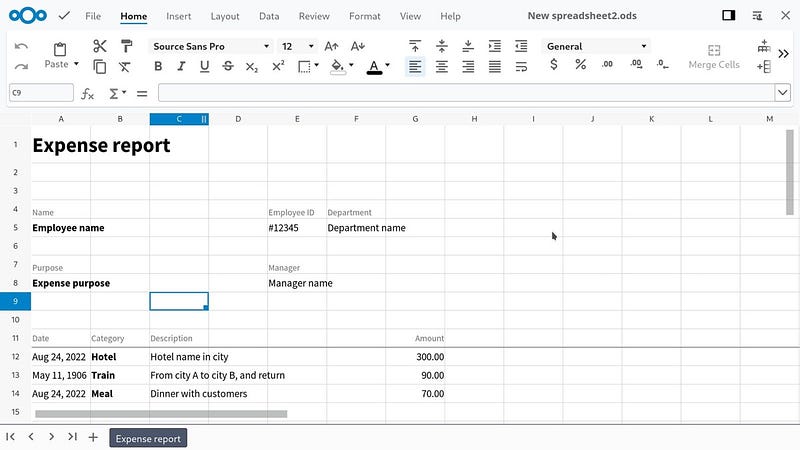Click the Nextcloud logo
Image resolution: width=800 pixels, height=450 pixels.
(28, 16)
